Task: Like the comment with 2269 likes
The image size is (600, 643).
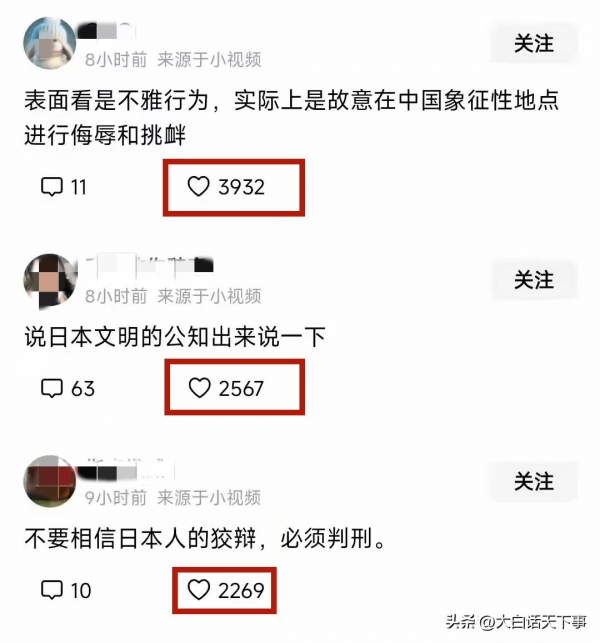Action: 226,591
